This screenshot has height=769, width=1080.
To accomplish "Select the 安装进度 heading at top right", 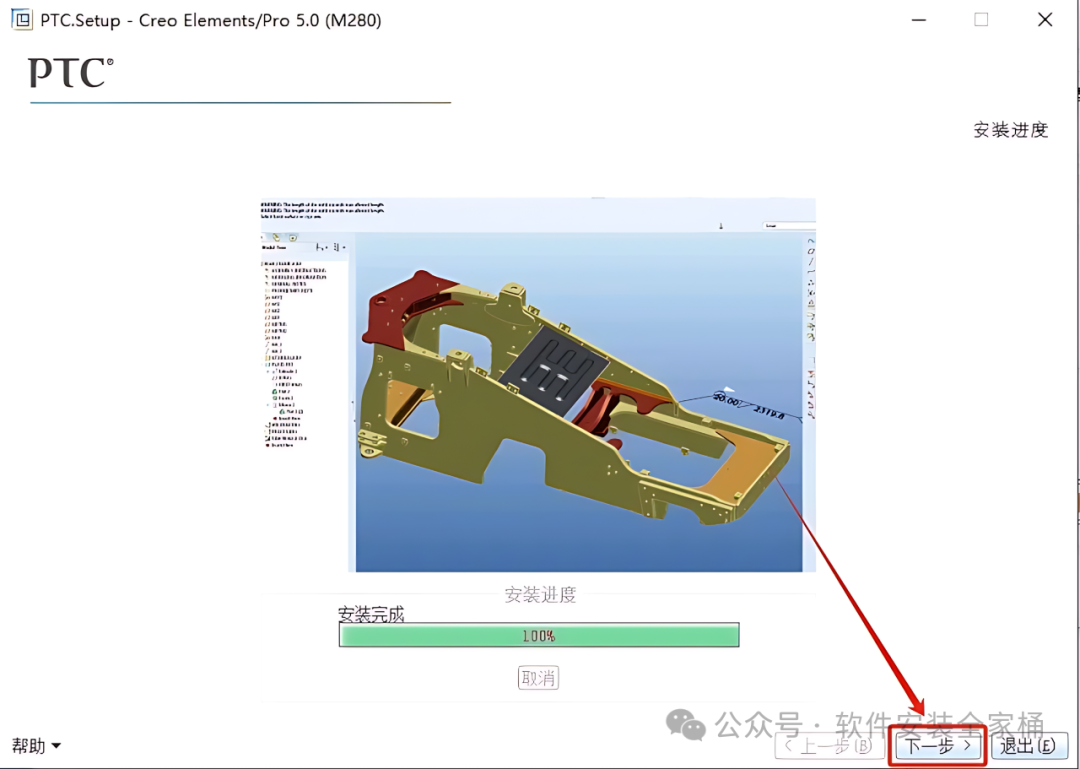I will (1010, 130).
